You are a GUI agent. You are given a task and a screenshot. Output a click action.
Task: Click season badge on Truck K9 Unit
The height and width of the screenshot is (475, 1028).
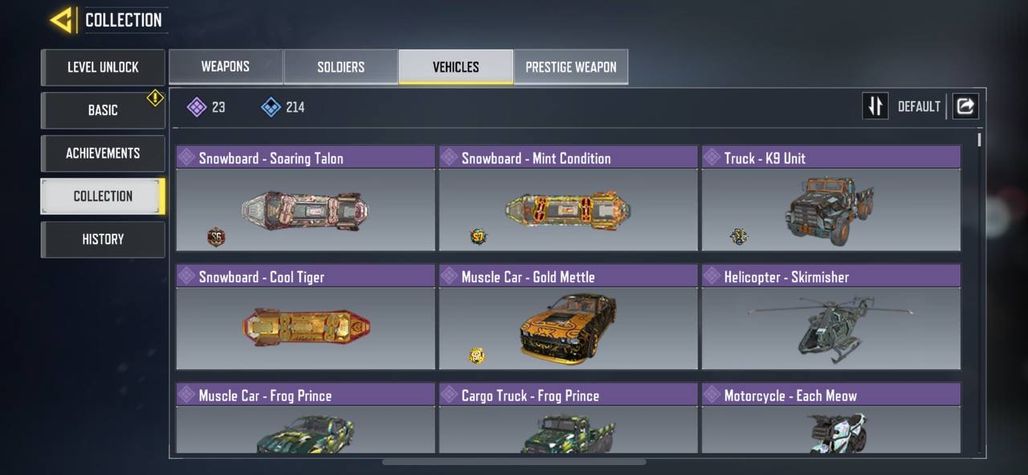[x=739, y=237]
